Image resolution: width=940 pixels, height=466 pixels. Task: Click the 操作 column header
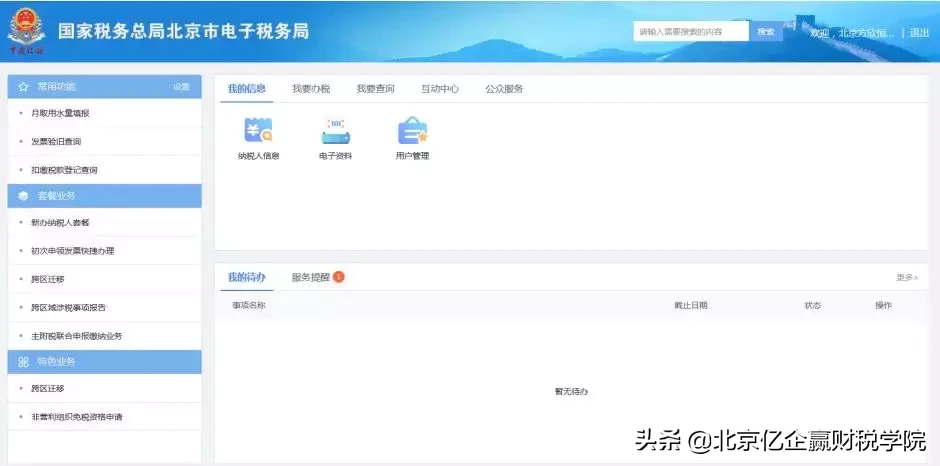coord(883,305)
